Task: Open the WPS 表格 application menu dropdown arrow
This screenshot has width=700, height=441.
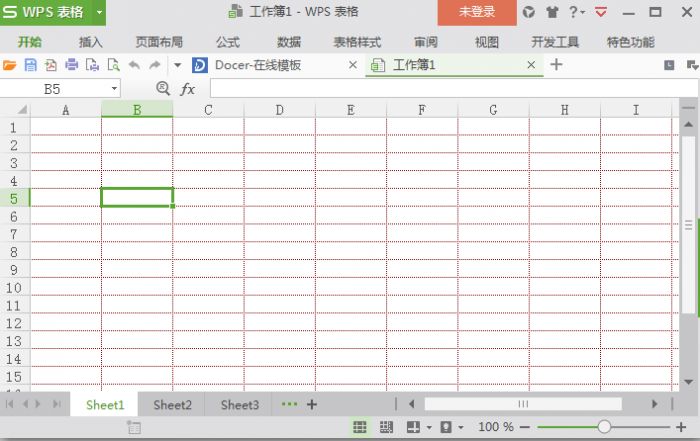Action: [x=99, y=12]
